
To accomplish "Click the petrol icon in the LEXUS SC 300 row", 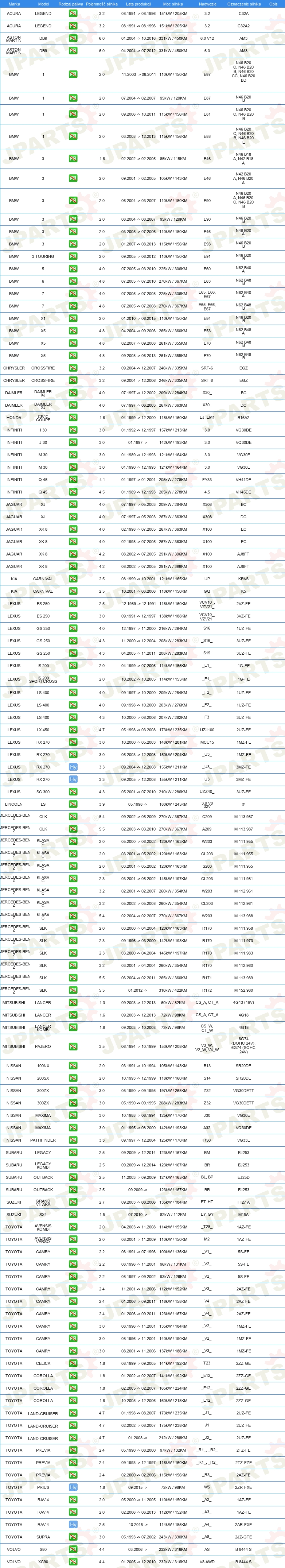I will point(73,792).
